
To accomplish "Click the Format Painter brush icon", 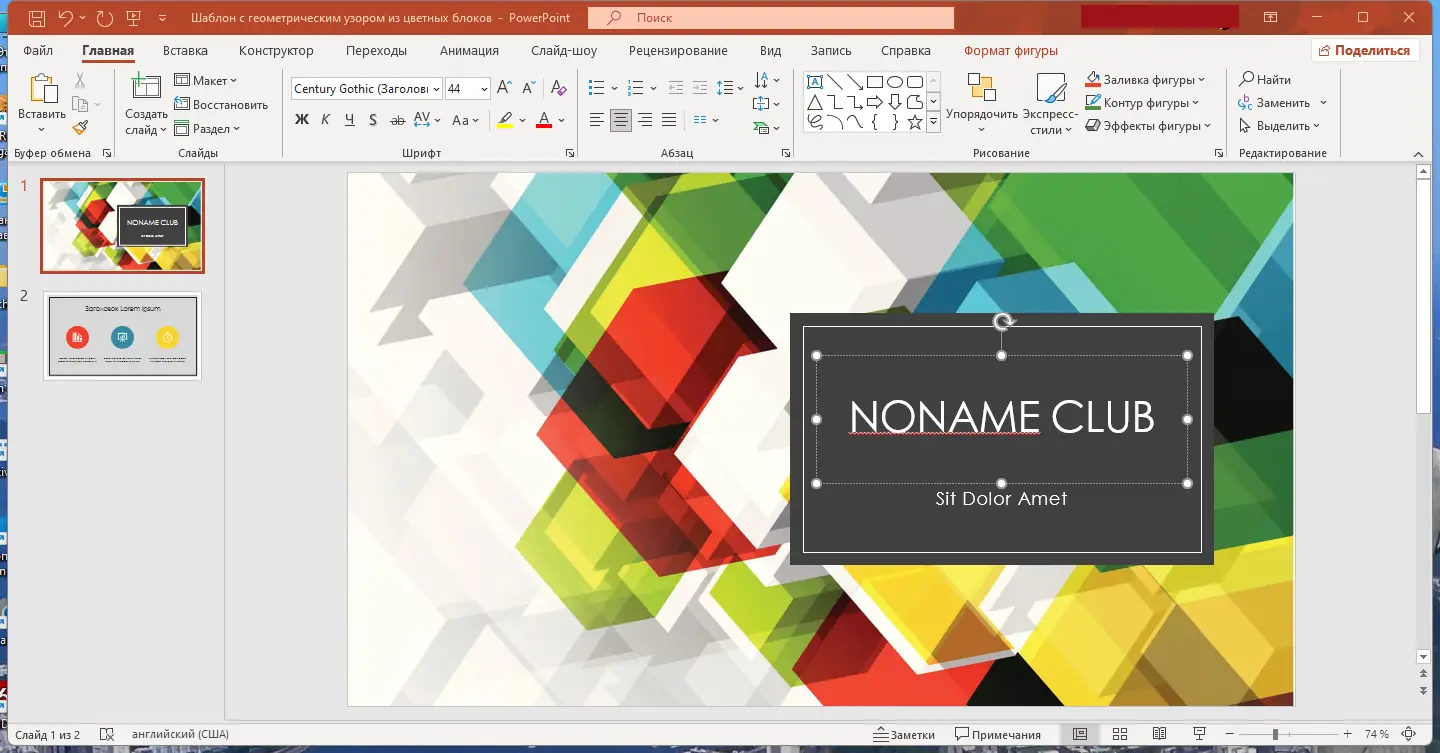I will pos(81,127).
